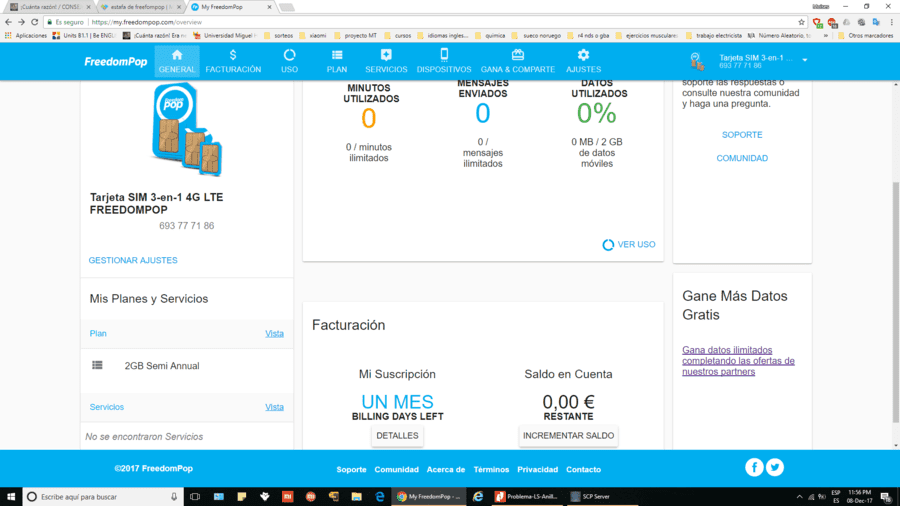Screen dimensions: 900x506
Task: Open the footer Privacidad link
Action: point(538,469)
